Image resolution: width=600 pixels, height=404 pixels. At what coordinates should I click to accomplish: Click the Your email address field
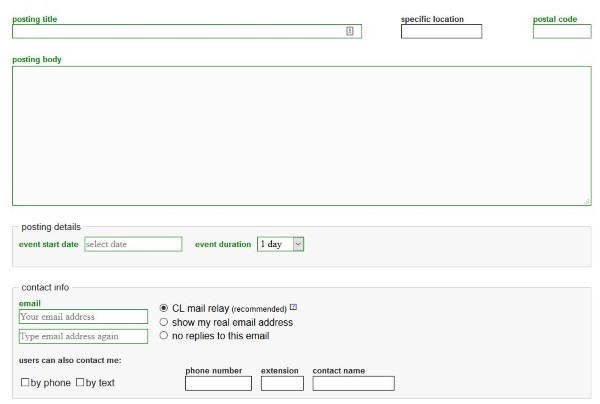[83, 317]
